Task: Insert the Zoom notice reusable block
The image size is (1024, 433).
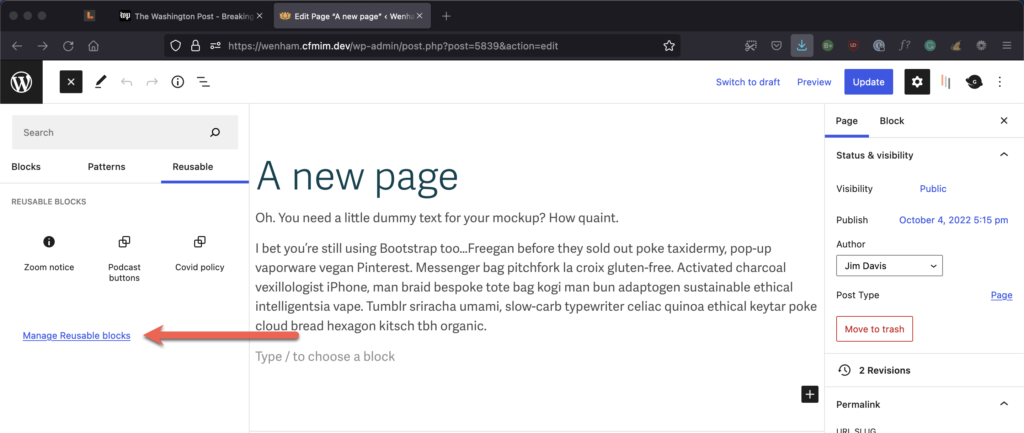Action: point(49,252)
